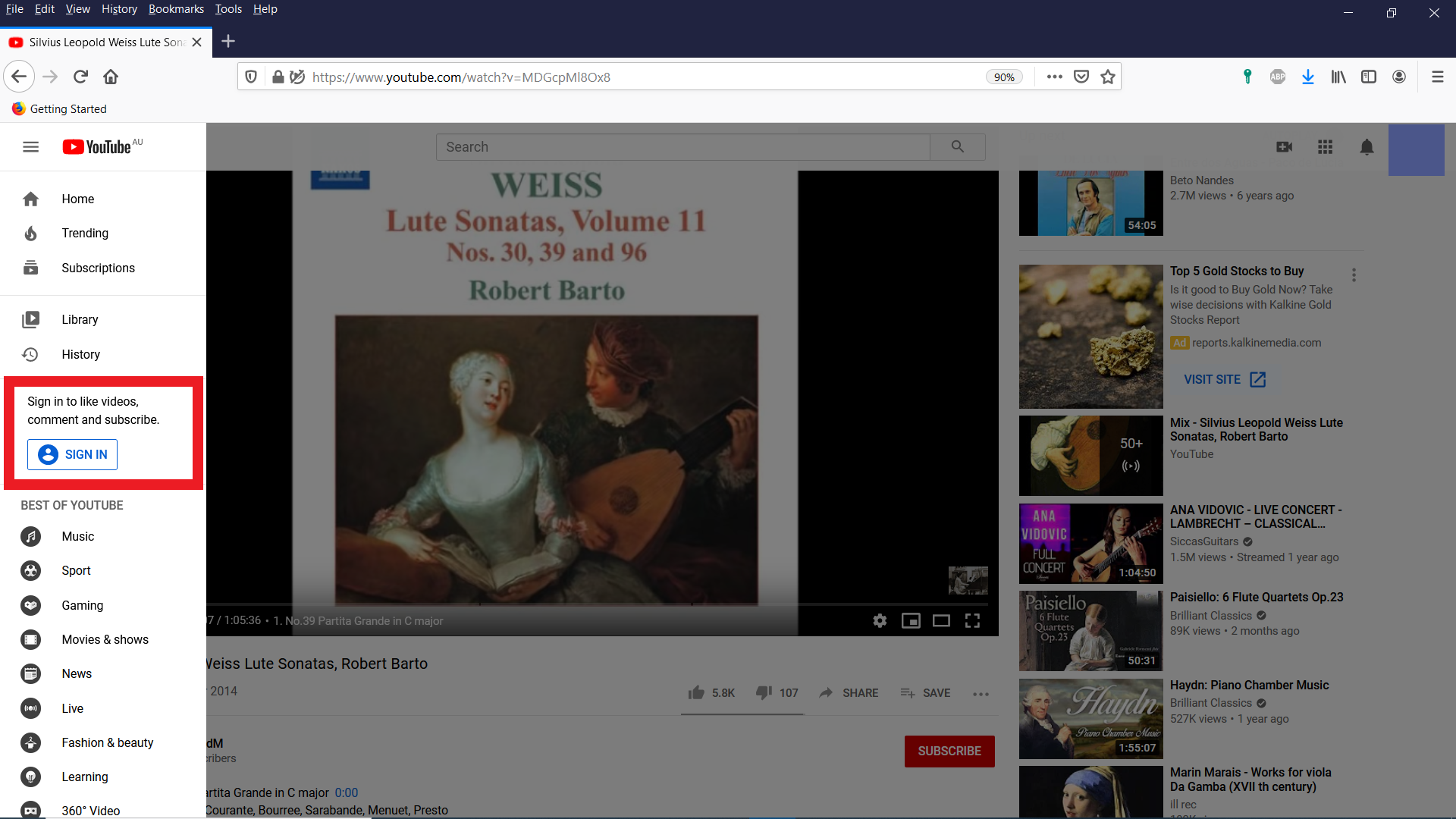This screenshot has width=1456, height=819.
Task: Open the History menu in menubar
Action: point(119,9)
